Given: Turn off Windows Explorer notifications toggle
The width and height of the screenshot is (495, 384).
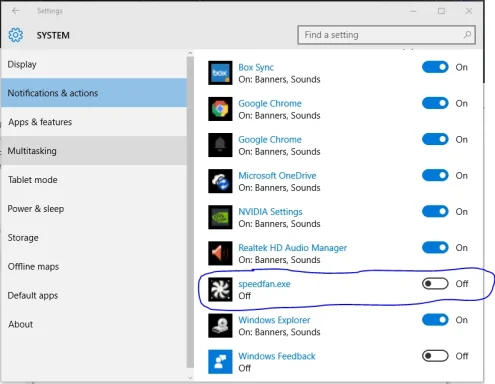Looking at the screenshot, I should point(435,320).
